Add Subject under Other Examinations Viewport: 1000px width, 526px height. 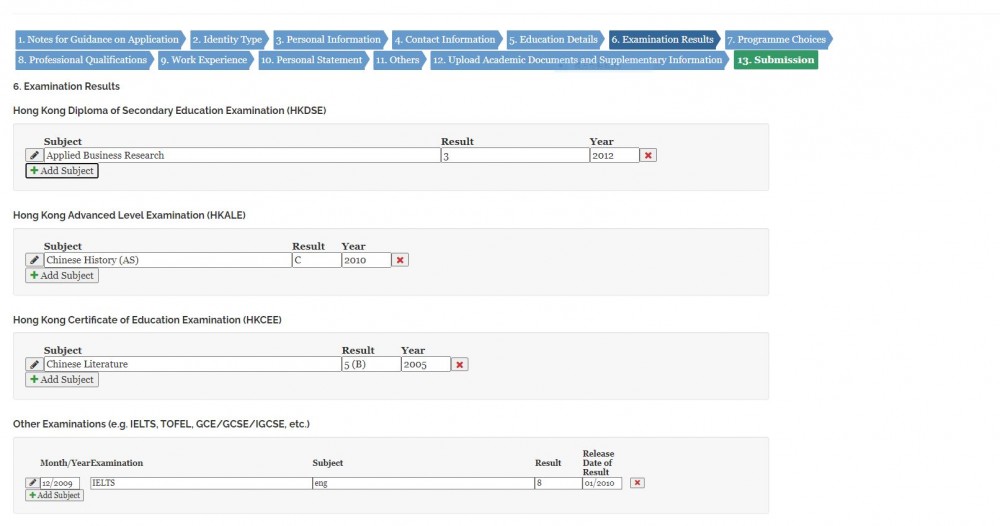coord(55,495)
